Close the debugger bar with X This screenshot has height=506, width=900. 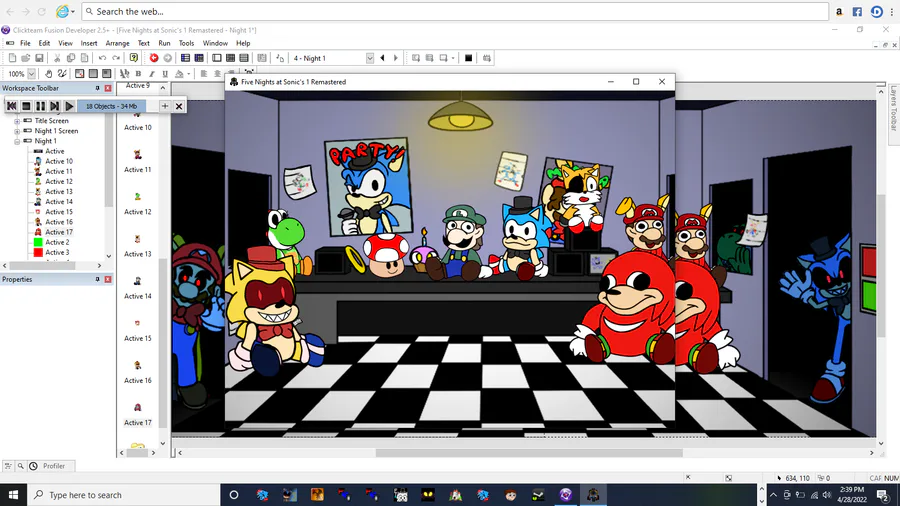point(179,106)
